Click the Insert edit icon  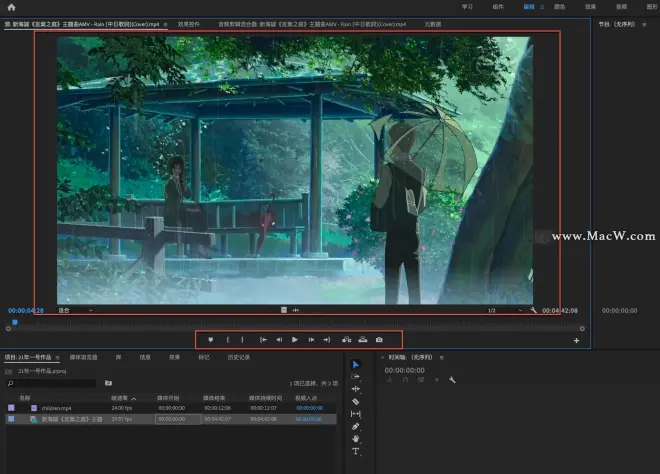point(346,340)
